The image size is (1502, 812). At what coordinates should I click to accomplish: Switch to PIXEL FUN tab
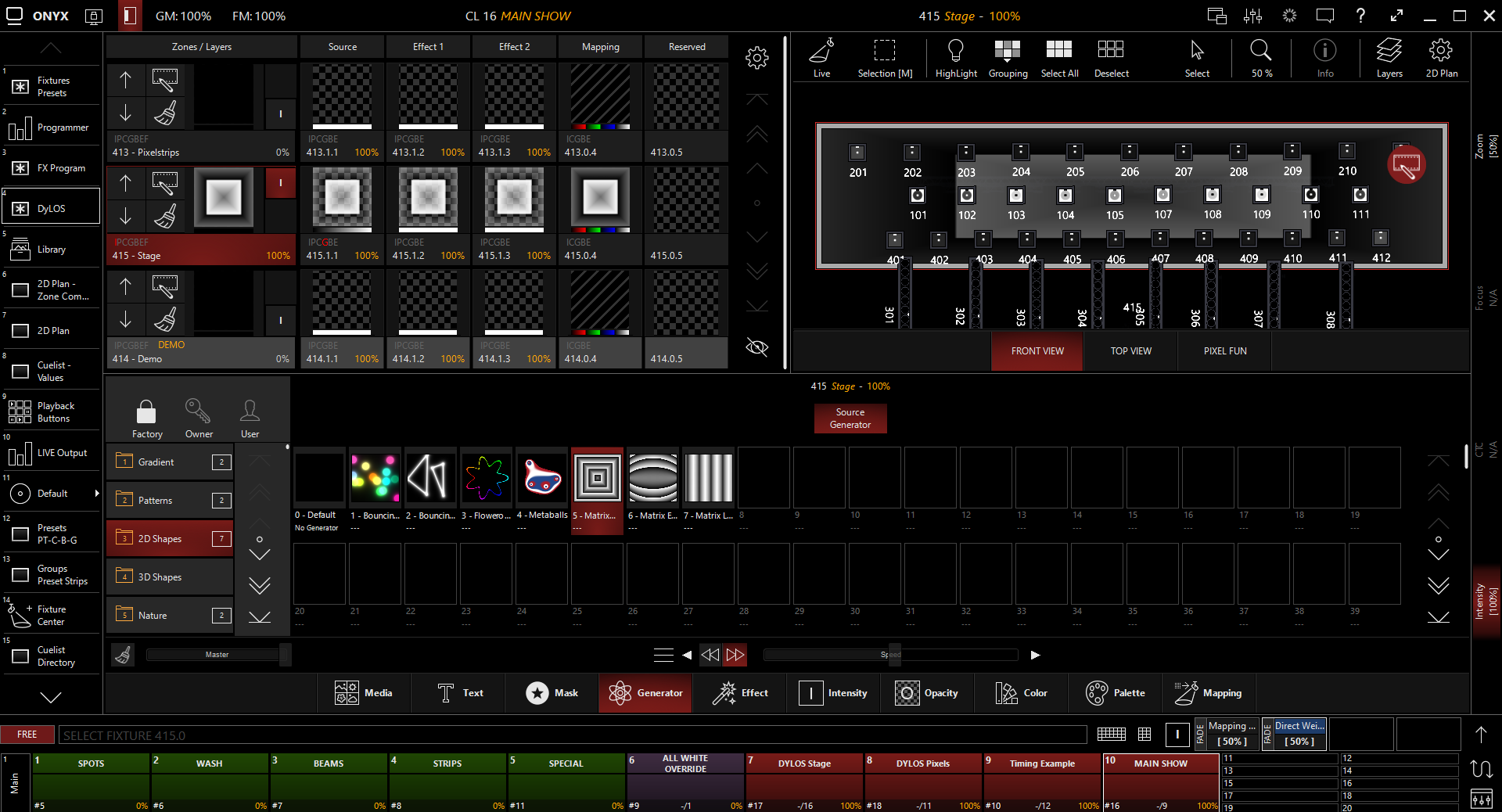pos(1225,351)
